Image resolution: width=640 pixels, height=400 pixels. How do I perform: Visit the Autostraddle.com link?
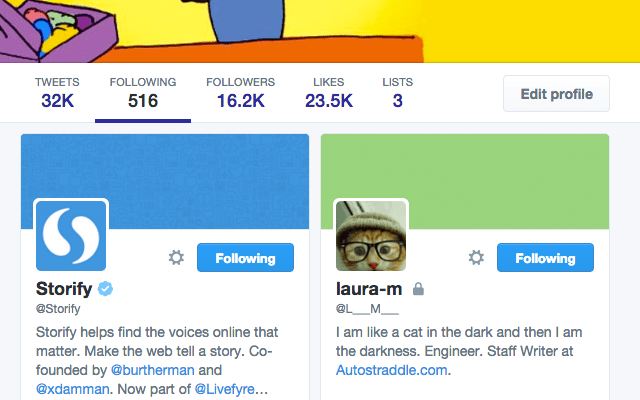tap(391, 370)
